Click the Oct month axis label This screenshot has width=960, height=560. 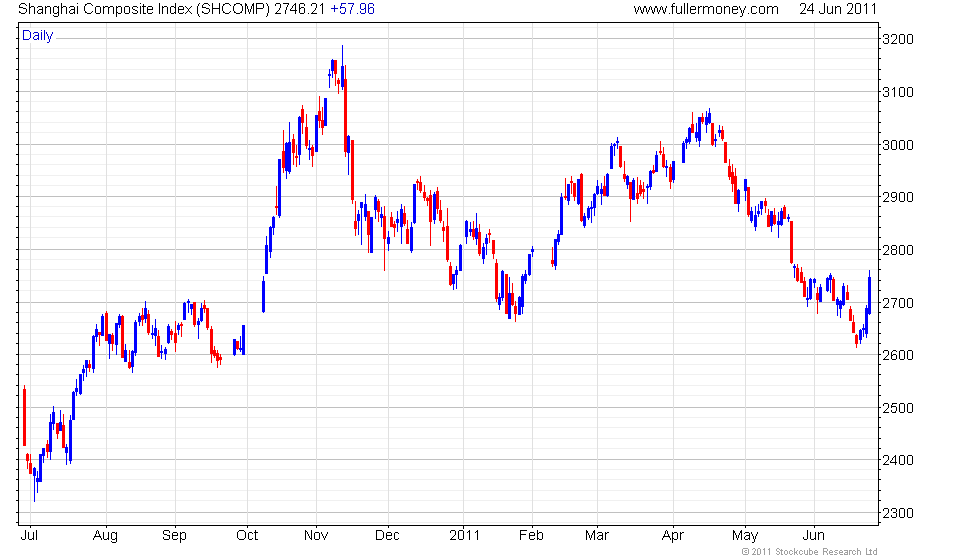[x=247, y=536]
